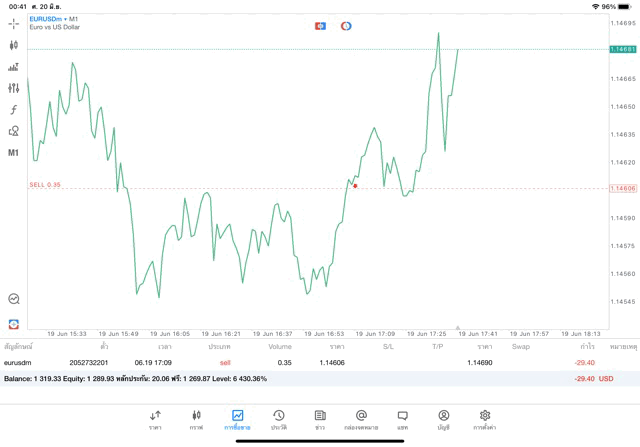This screenshot has width=640, height=447.
Task: Open the ประวัติ history tab
Action: coord(278,419)
